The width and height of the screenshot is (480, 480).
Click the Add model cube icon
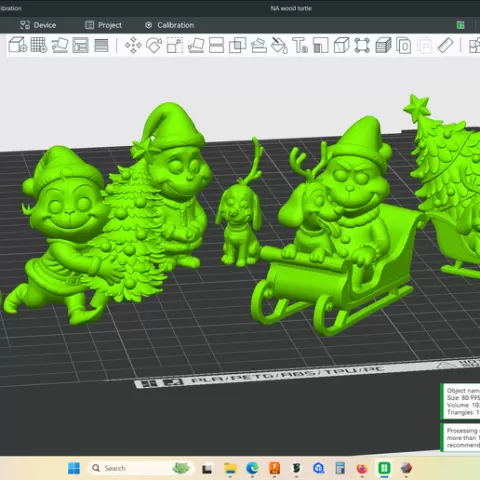pos(18,45)
